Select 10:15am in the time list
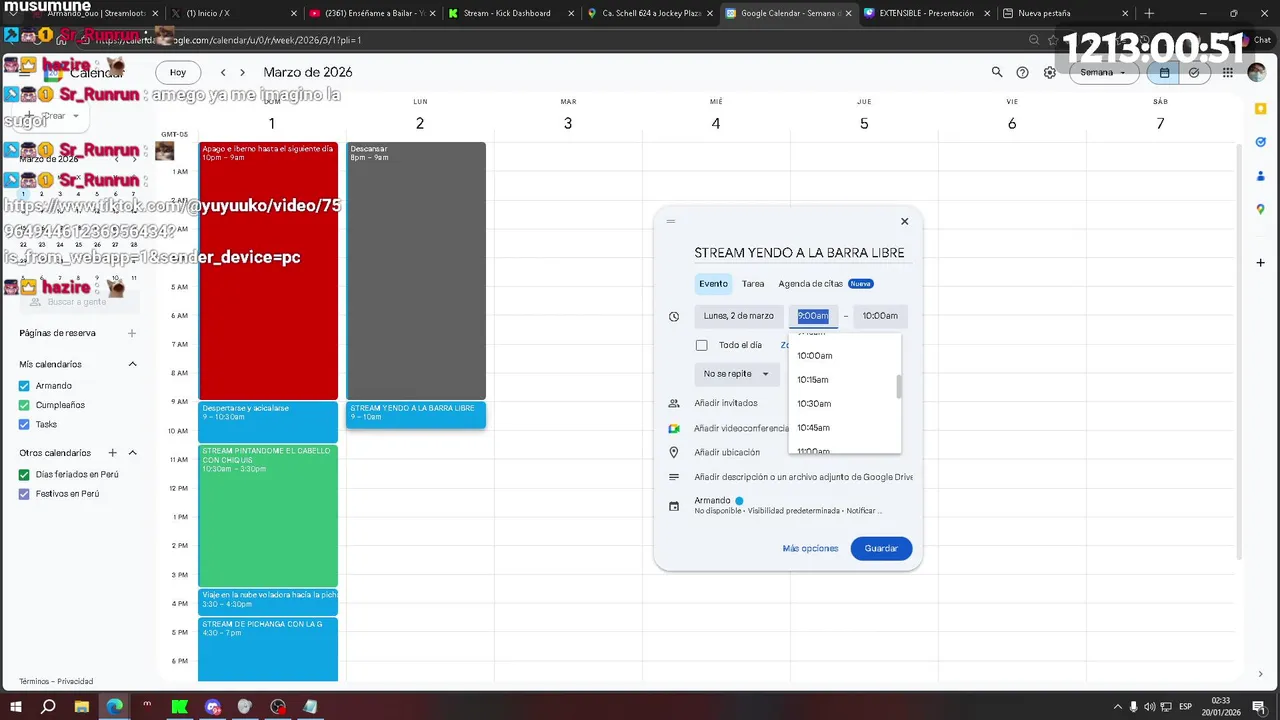1280x720 pixels. 845,380
